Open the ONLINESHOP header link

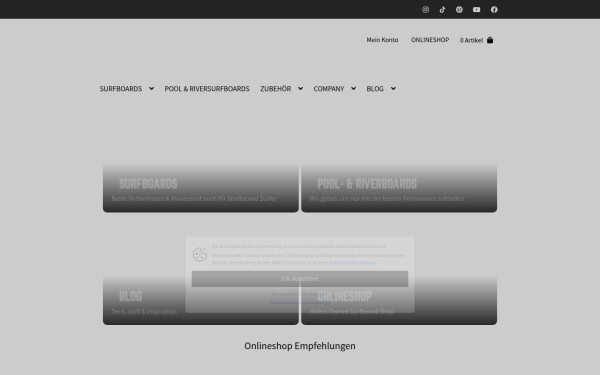[x=430, y=40]
